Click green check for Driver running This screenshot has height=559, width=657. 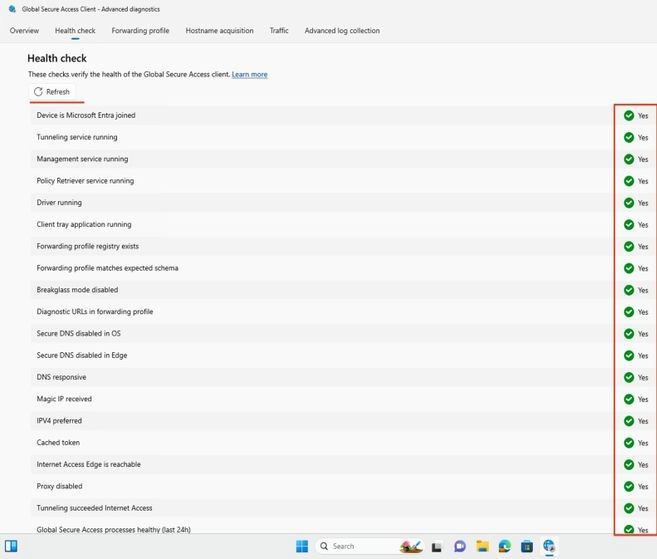click(629, 203)
